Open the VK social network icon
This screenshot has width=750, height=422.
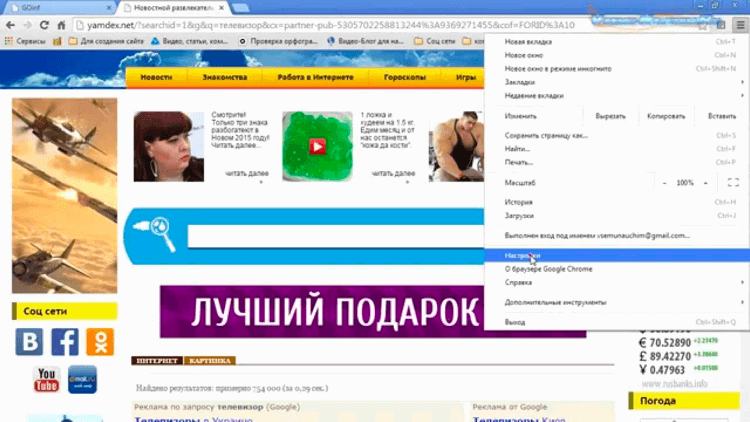(x=29, y=342)
